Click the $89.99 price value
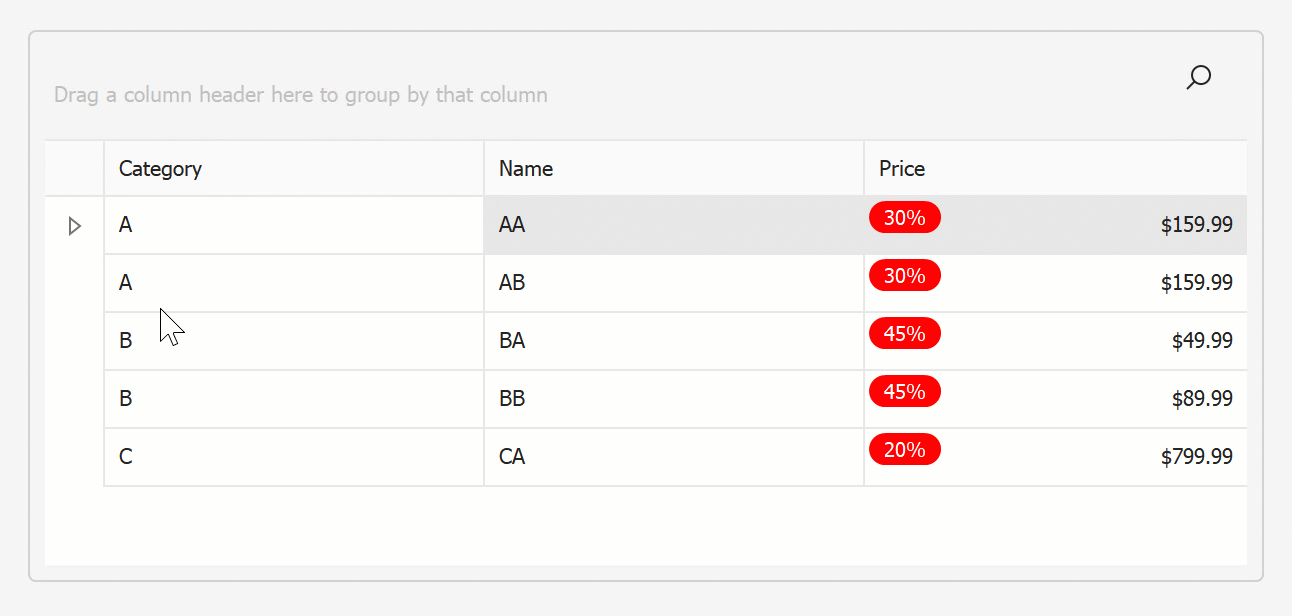The width and height of the screenshot is (1292, 616). pyautogui.click(x=1202, y=399)
